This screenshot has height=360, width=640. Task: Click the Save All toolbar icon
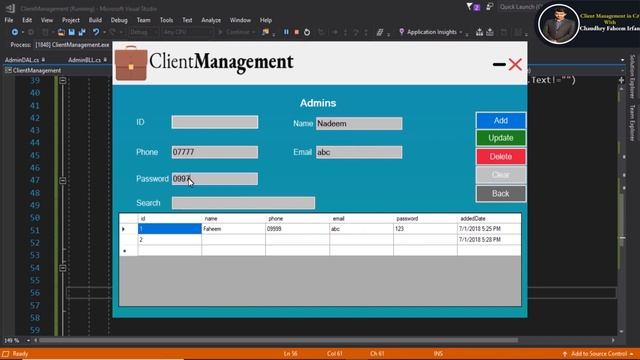[82, 32]
